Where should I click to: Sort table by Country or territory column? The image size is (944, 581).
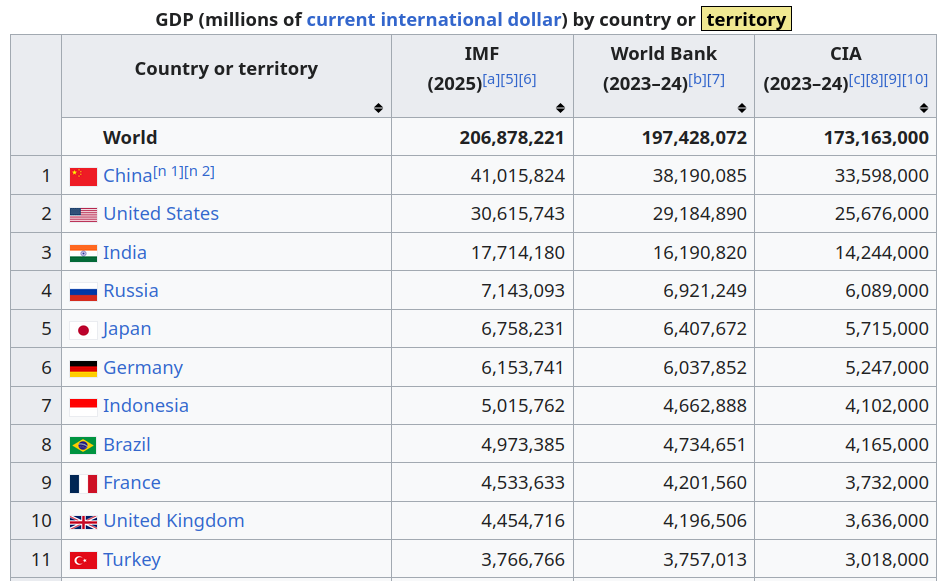pyautogui.click(x=378, y=108)
